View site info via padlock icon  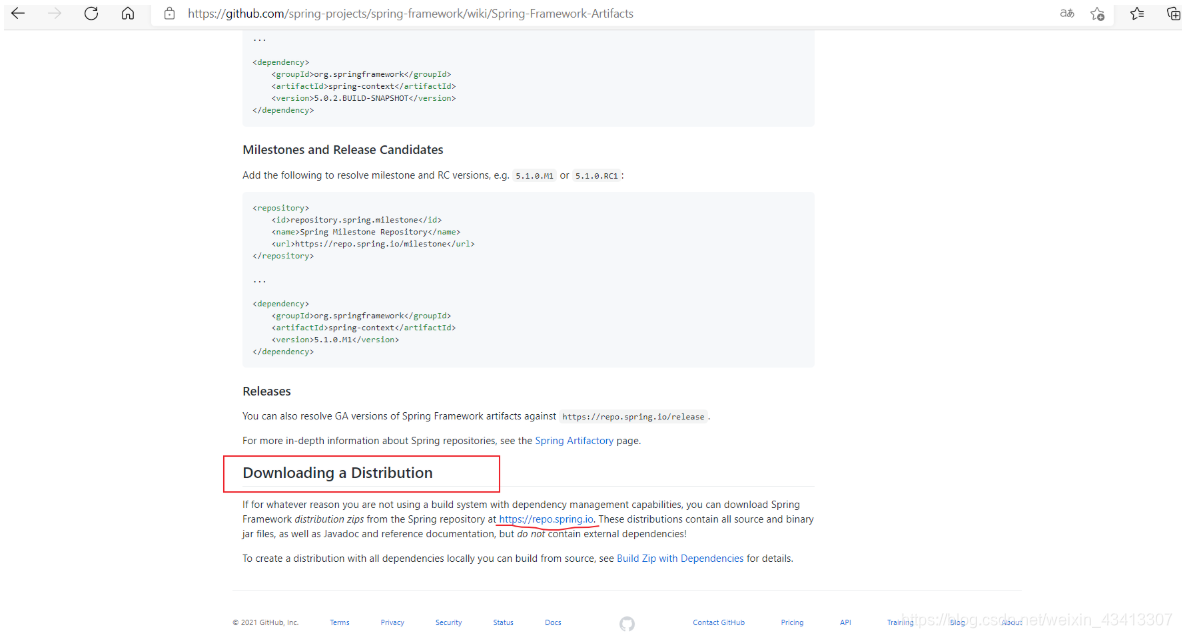coord(170,14)
